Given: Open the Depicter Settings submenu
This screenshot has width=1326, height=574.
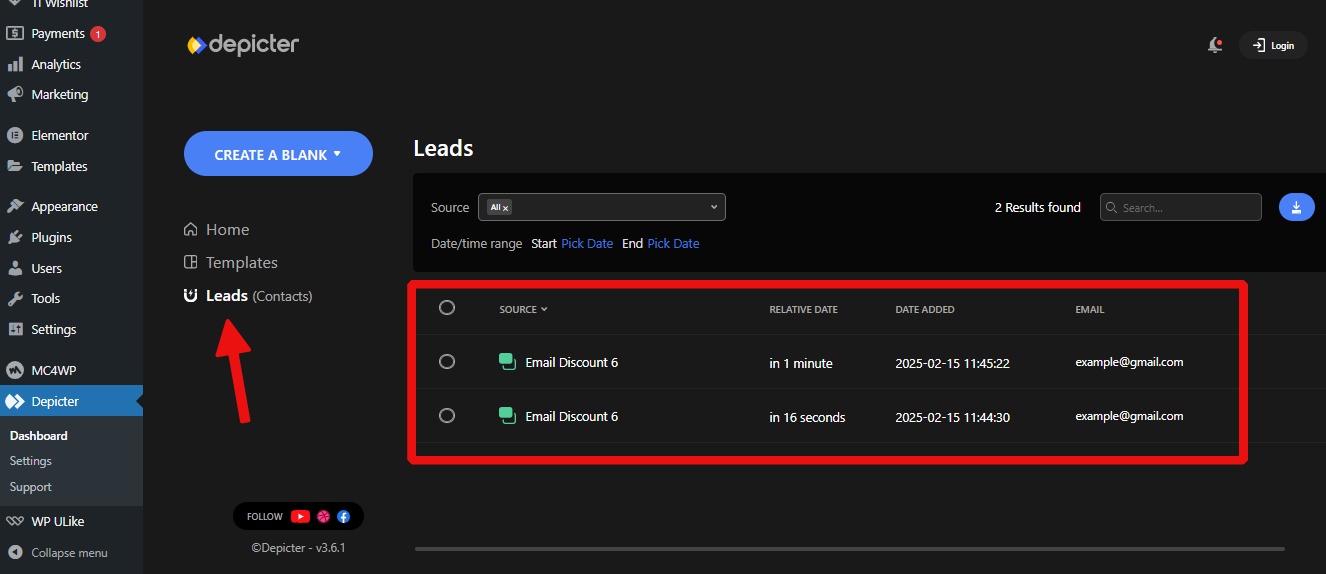Looking at the screenshot, I should (31, 461).
